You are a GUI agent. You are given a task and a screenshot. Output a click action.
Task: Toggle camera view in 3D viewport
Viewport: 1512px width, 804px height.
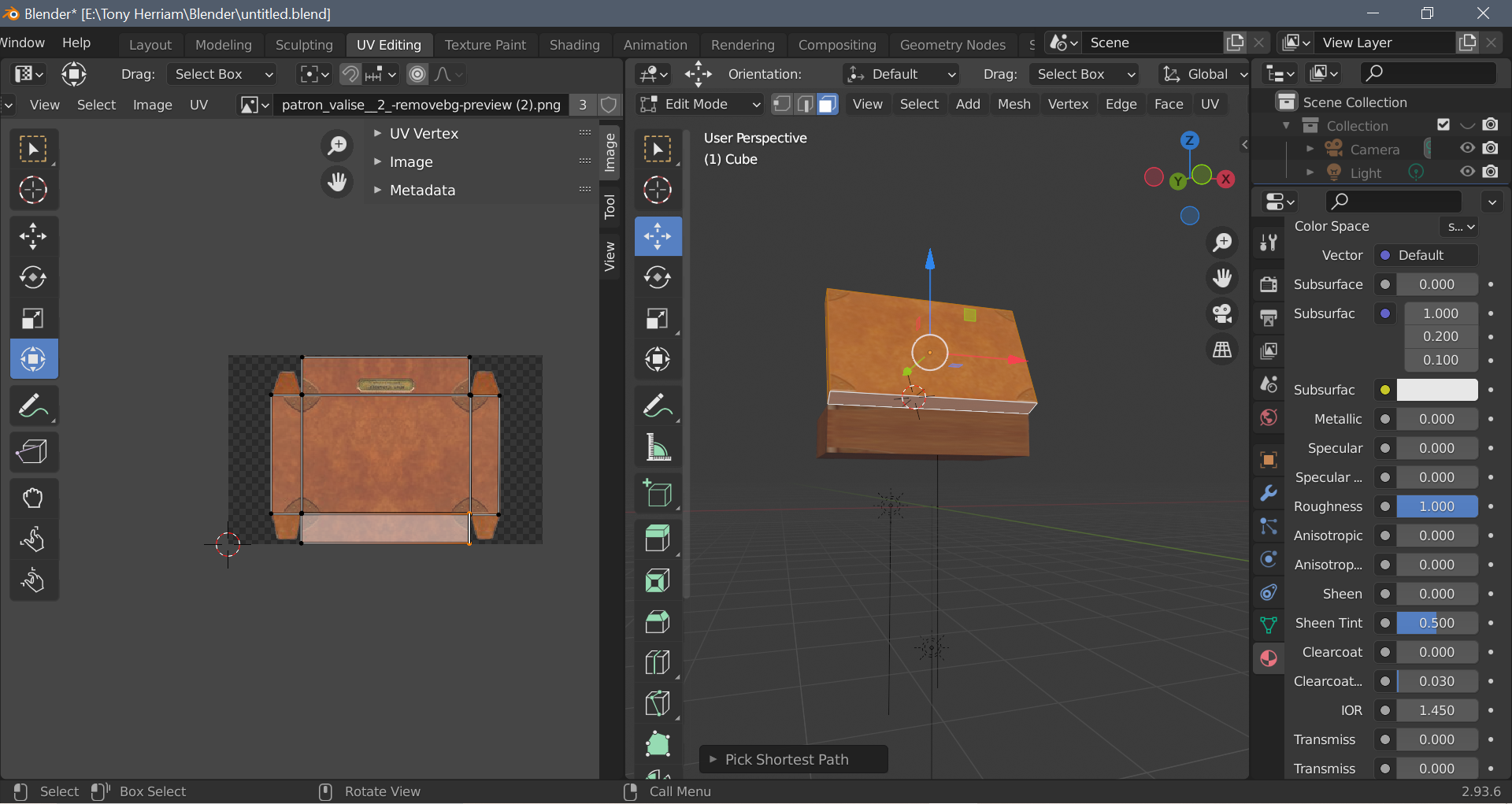[x=1222, y=313]
